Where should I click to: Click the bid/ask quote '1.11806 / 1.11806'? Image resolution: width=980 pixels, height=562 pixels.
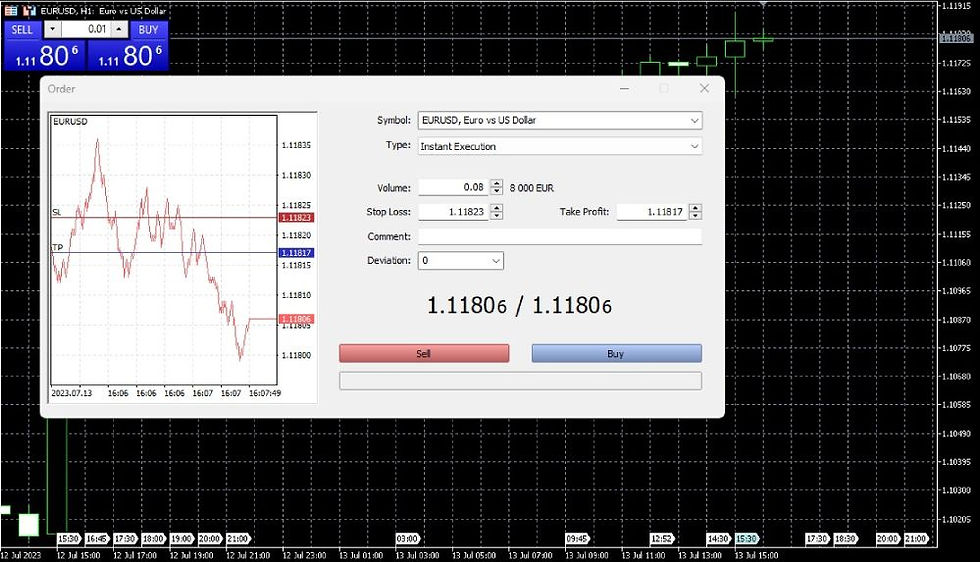coord(519,305)
